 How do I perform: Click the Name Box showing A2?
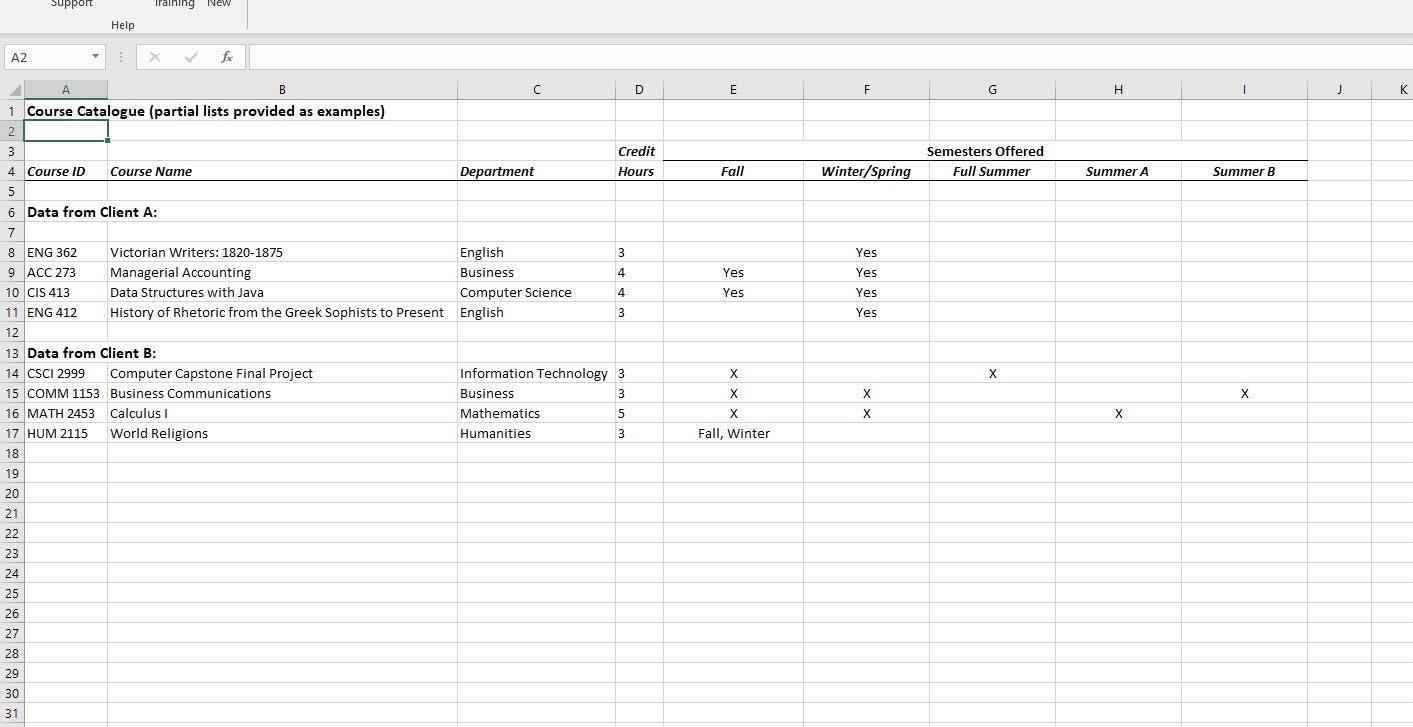47,57
